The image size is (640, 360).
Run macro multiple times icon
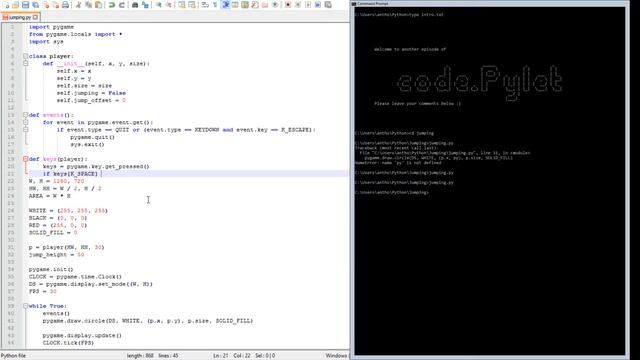[318, 5]
